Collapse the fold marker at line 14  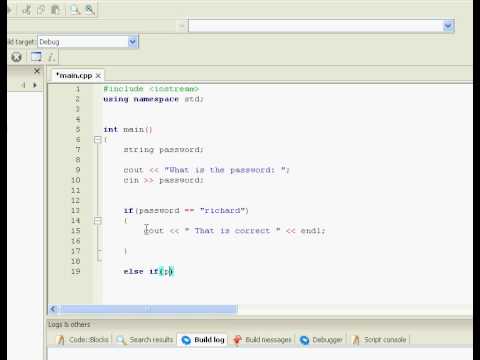(98, 220)
